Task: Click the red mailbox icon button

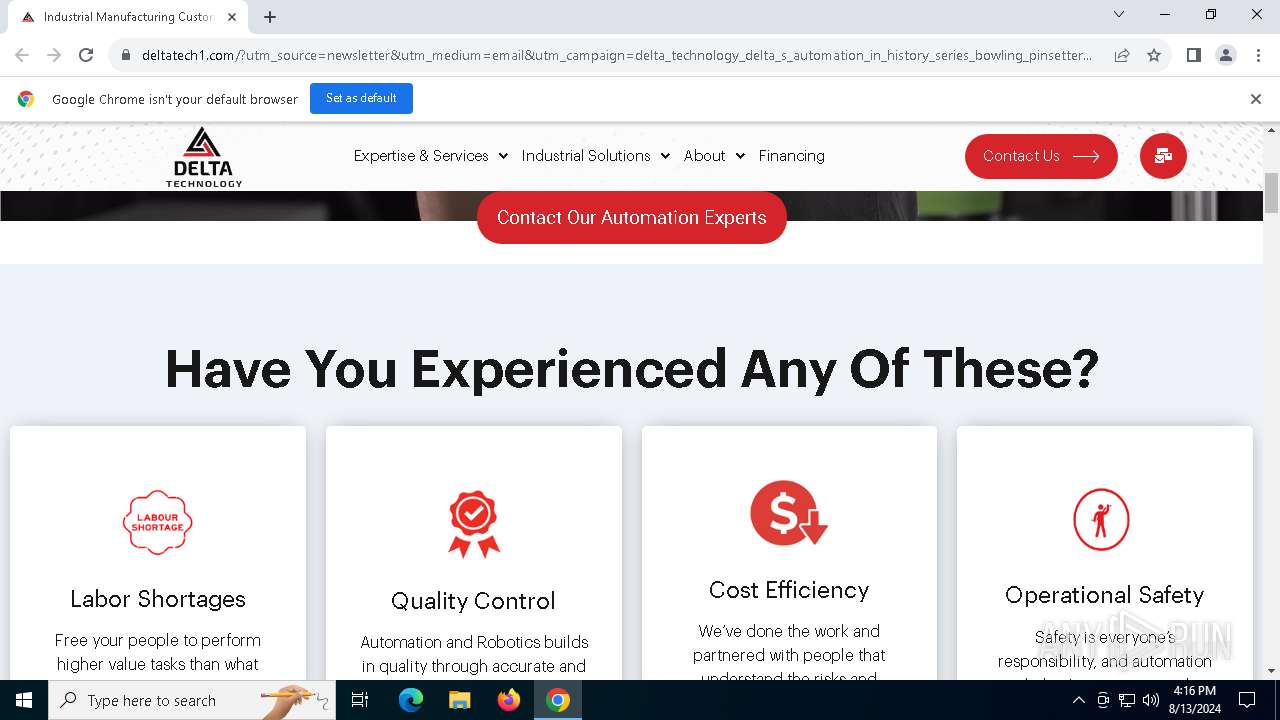Action: click(1163, 156)
